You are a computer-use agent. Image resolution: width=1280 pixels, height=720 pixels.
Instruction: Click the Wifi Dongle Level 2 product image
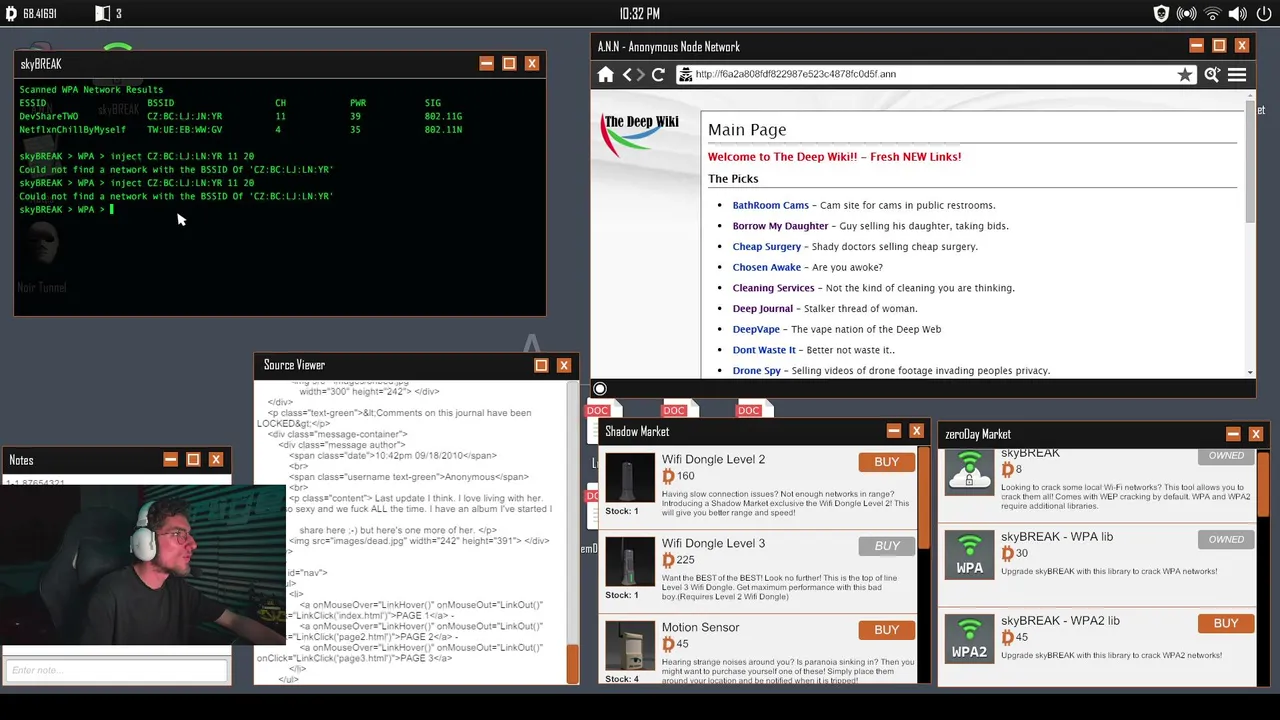630,479
